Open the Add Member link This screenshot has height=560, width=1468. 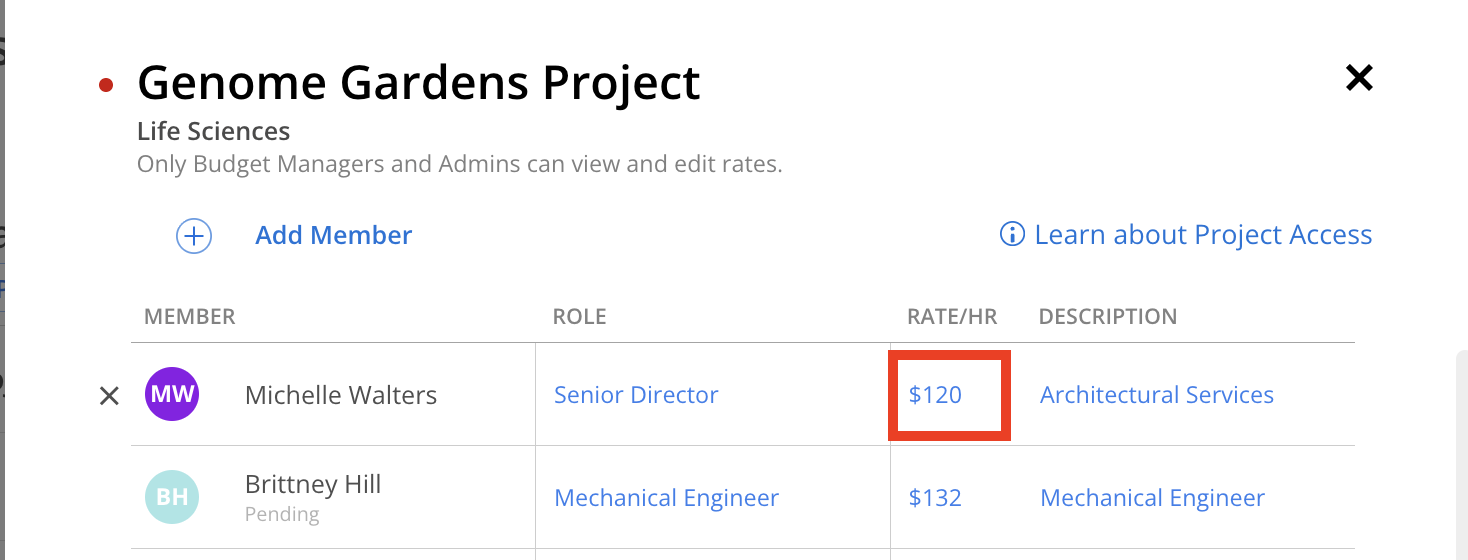point(333,236)
